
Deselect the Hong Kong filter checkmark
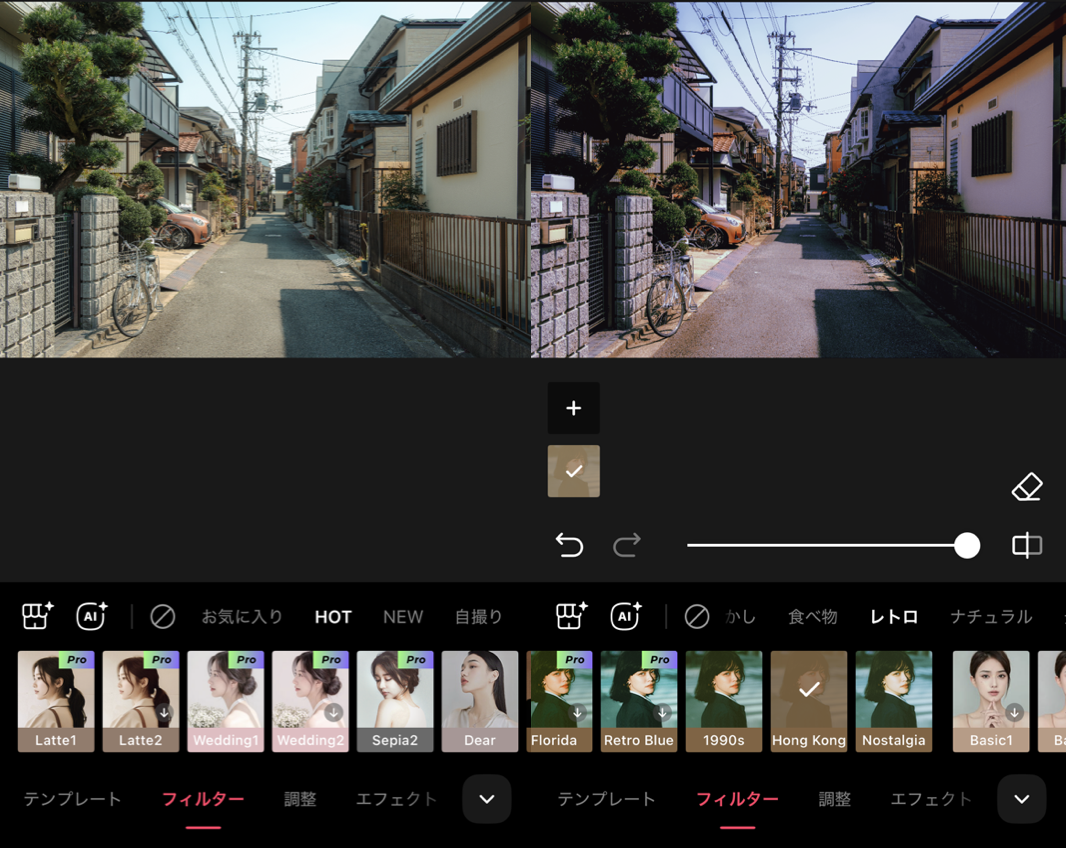click(x=808, y=688)
